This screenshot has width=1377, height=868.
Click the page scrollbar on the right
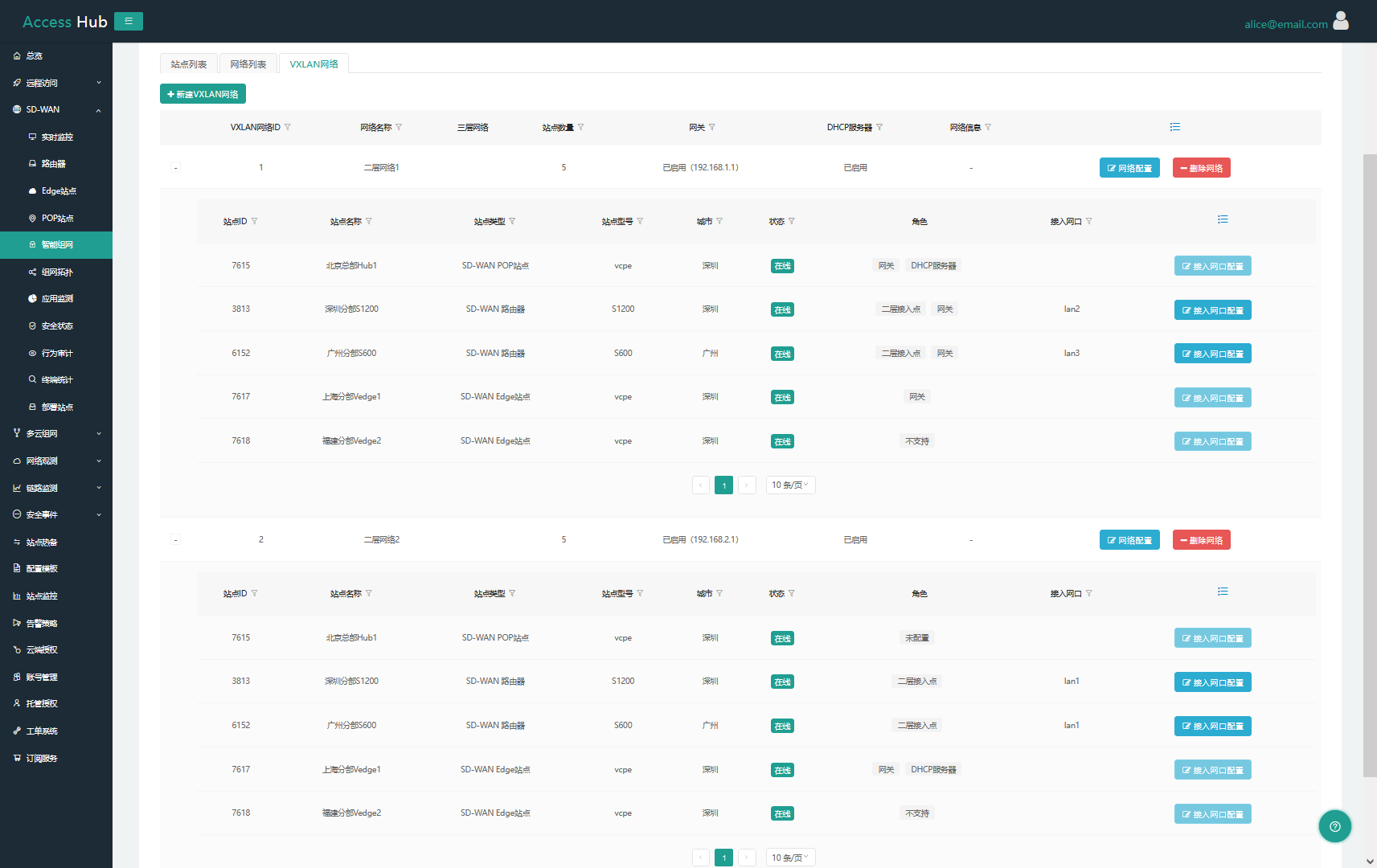click(1370, 466)
